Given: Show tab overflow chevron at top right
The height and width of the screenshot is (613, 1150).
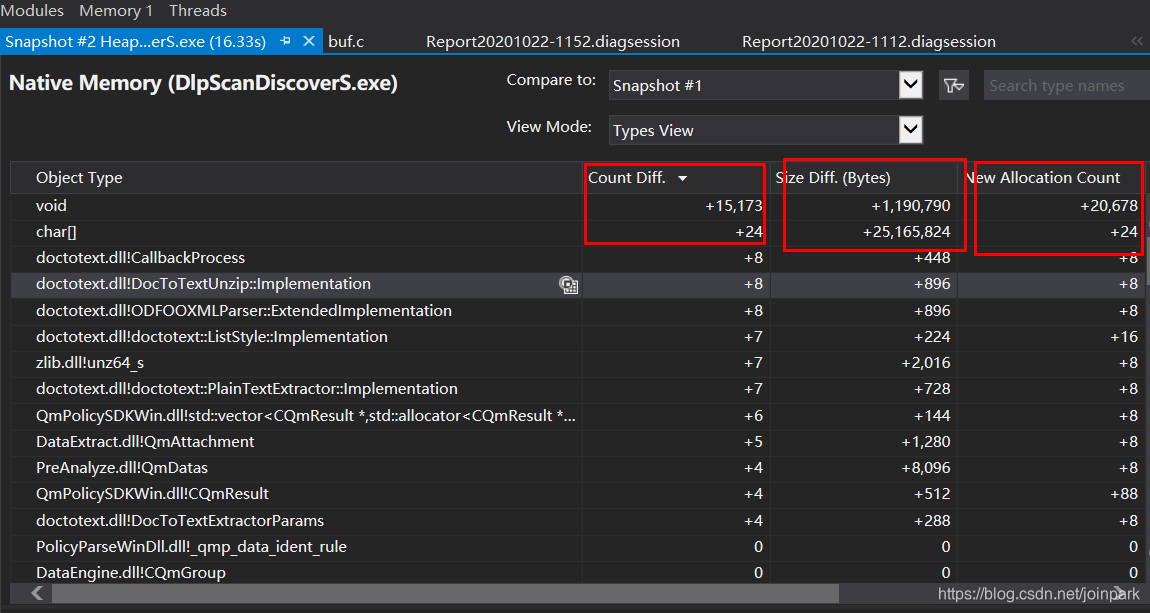Looking at the screenshot, I should [1137, 42].
